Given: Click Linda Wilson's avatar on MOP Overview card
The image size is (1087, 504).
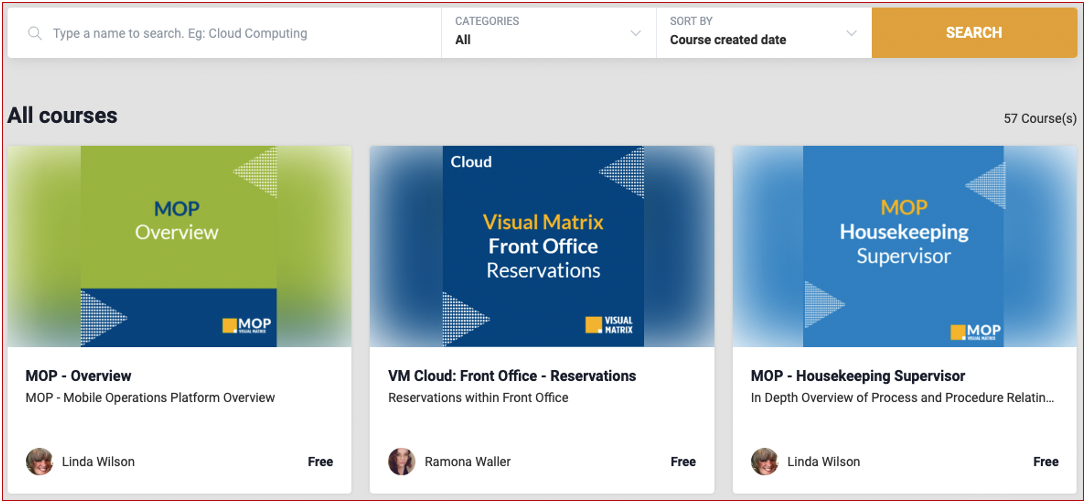Looking at the screenshot, I should click(x=40, y=461).
